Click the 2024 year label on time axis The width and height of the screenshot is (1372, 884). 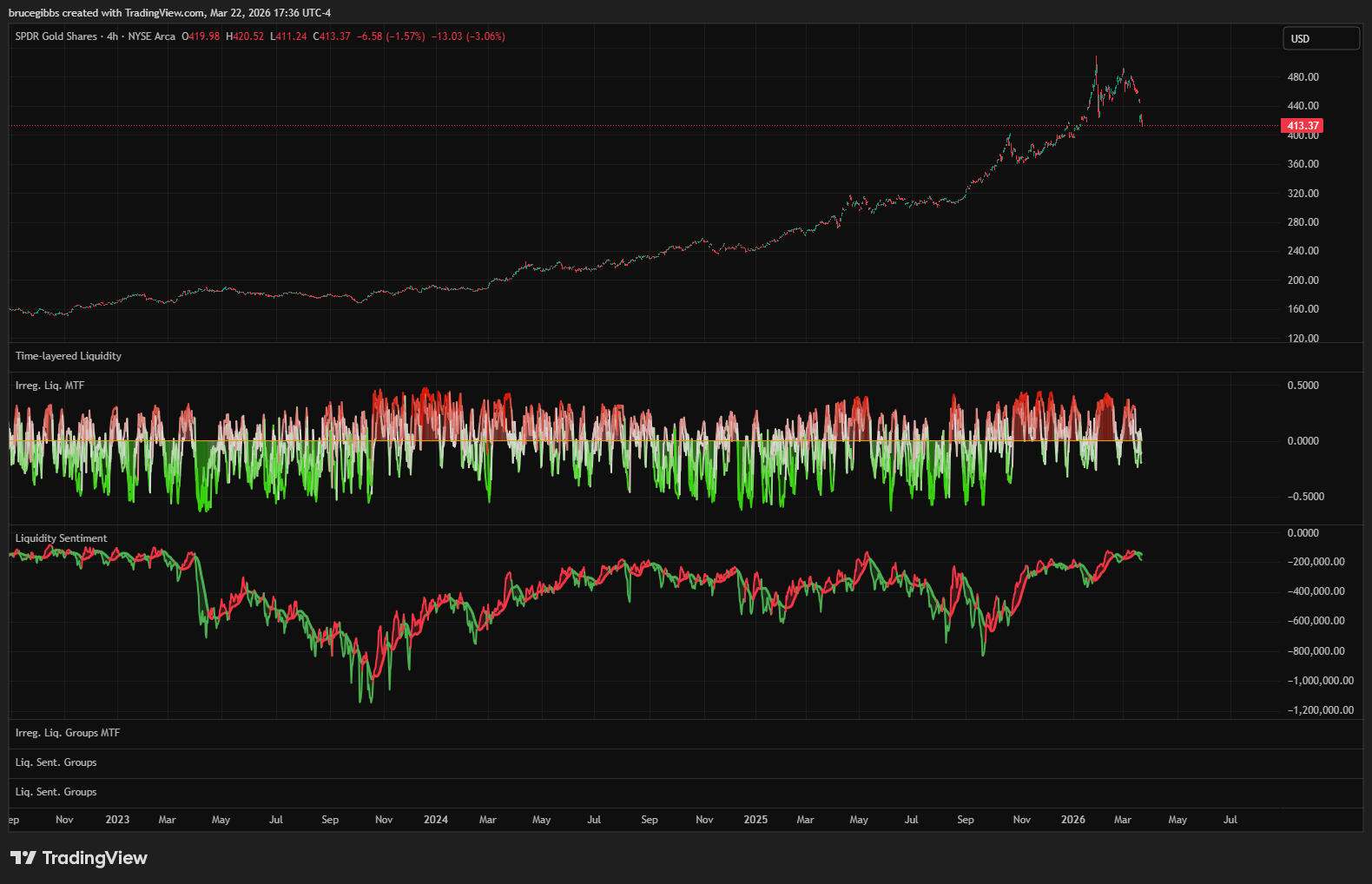point(436,820)
